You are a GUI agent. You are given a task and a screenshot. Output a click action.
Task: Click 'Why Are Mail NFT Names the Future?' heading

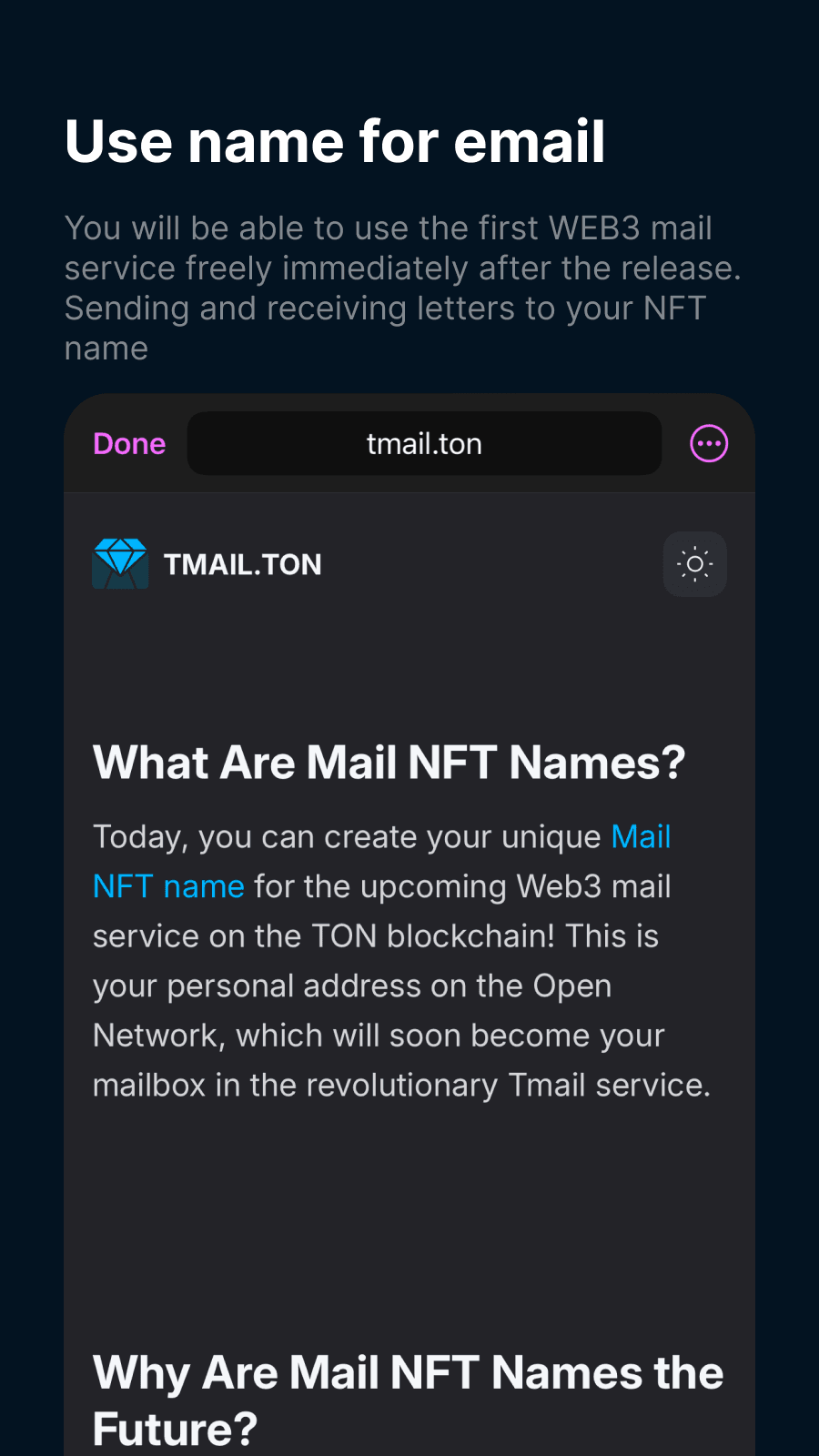click(408, 1400)
